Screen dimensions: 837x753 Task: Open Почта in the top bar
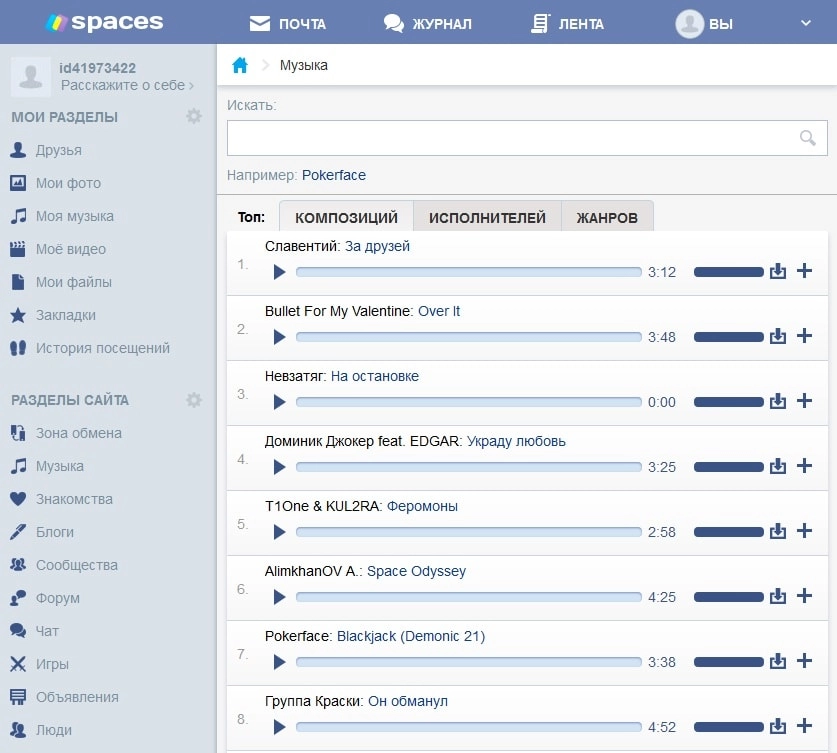(288, 23)
